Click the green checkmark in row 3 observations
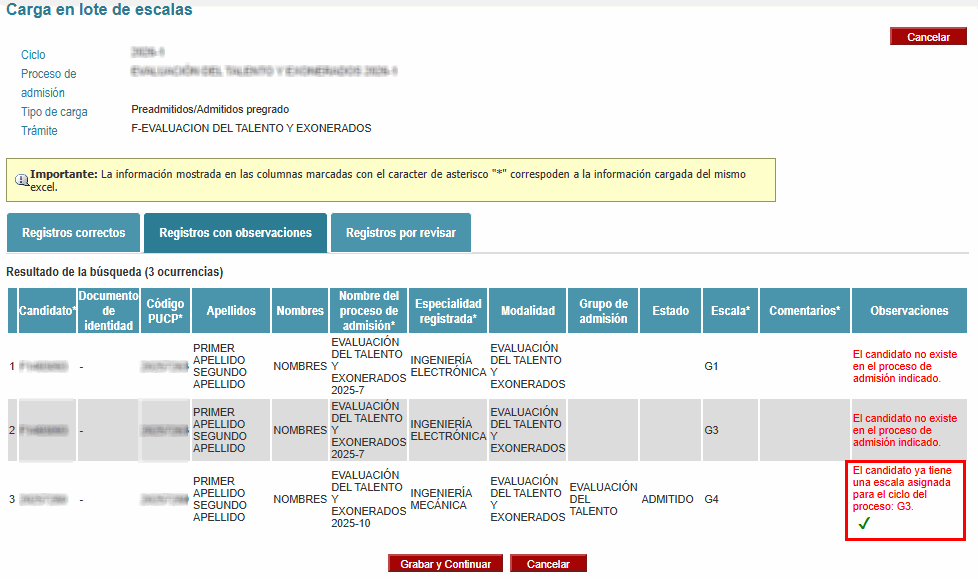Screen dimensions: 978x579 pyautogui.click(x=864, y=523)
